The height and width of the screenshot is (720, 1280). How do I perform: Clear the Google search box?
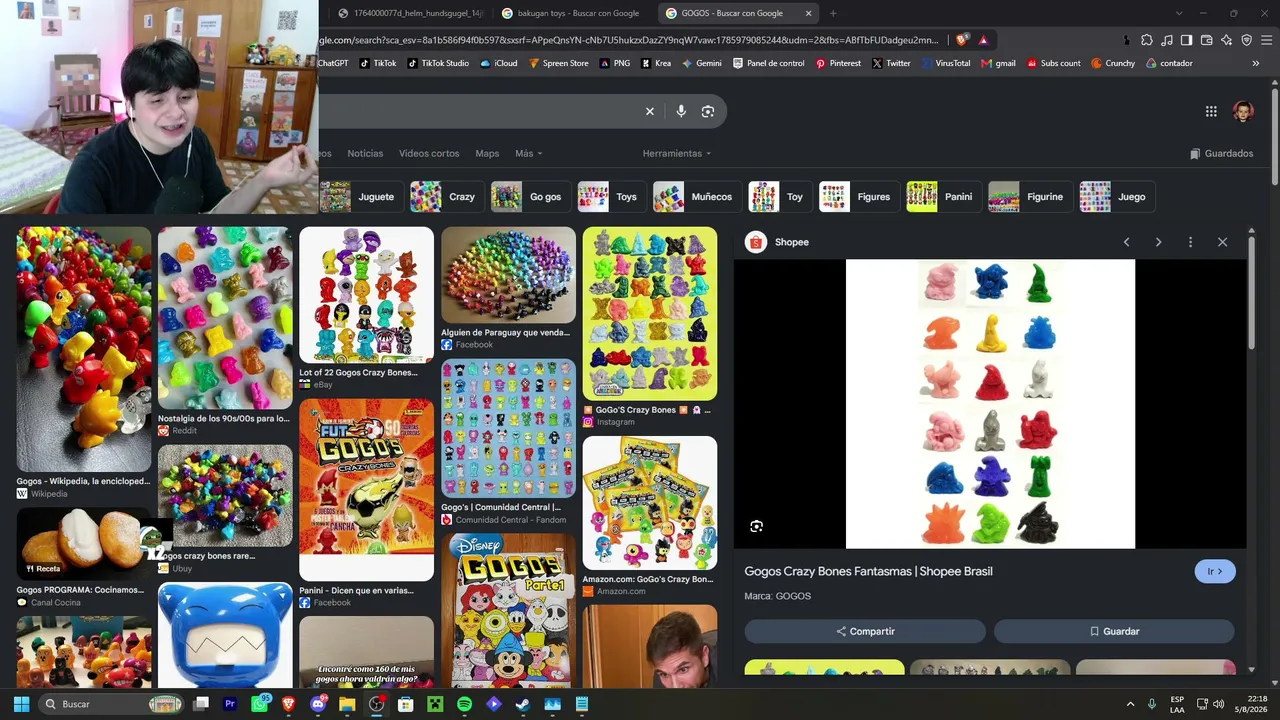[650, 111]
